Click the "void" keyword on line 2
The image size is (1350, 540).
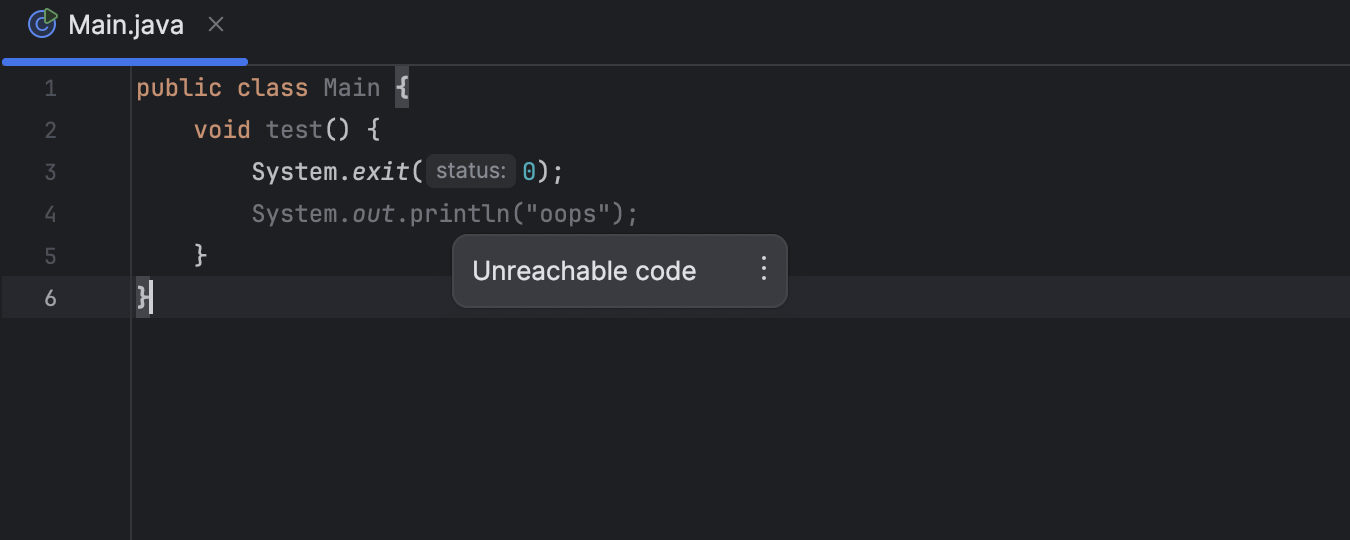222,130
